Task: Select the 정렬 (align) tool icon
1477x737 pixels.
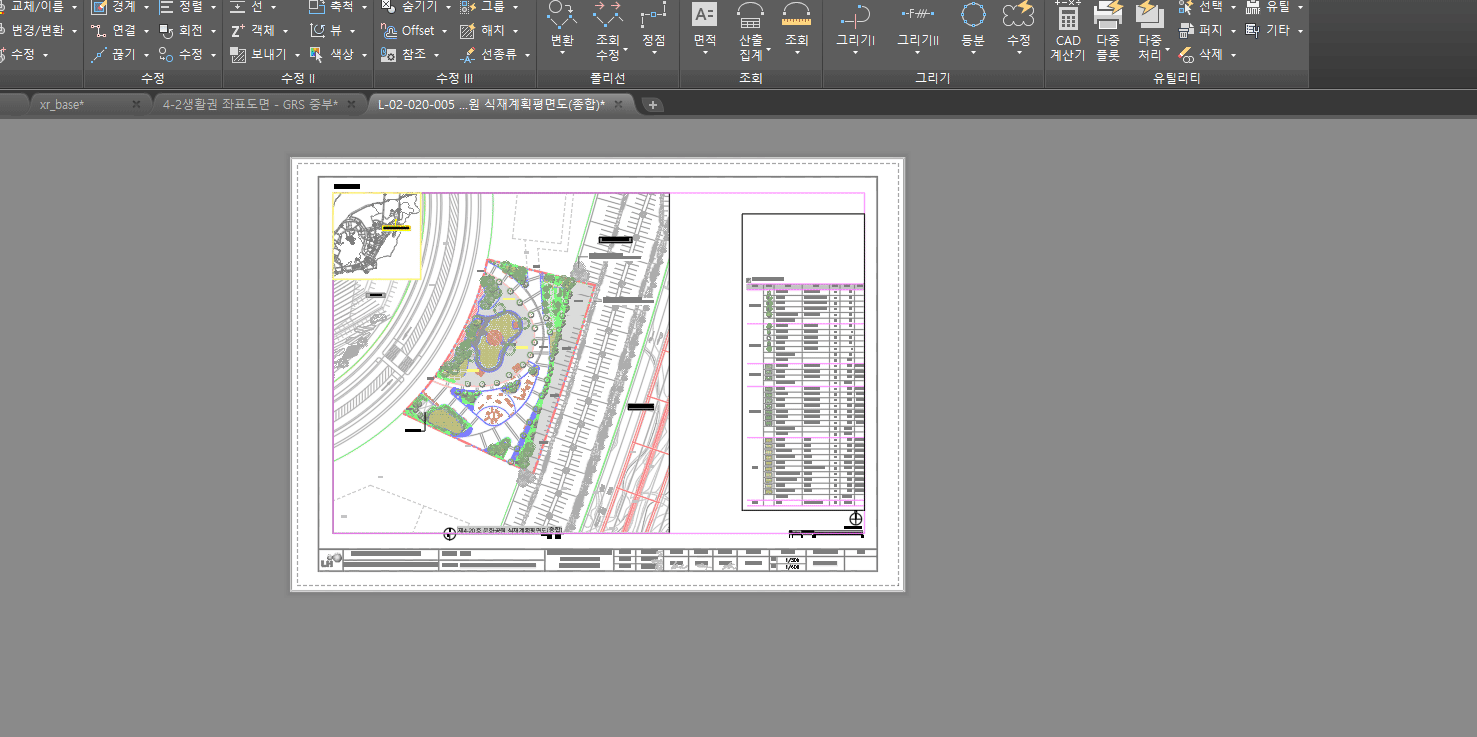Action: 166,6
